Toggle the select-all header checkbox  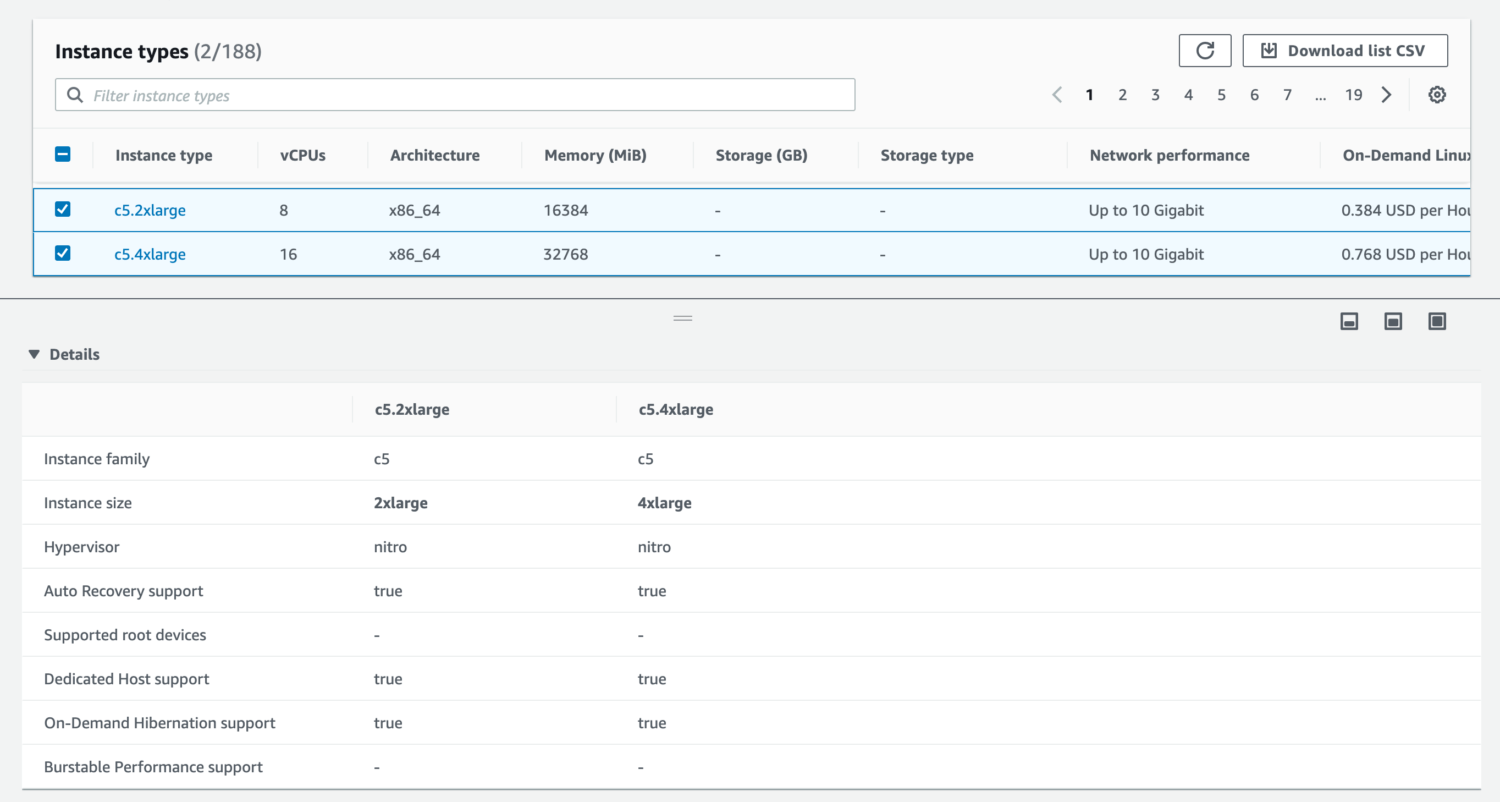pyautogui.click(x=62, y=154)
